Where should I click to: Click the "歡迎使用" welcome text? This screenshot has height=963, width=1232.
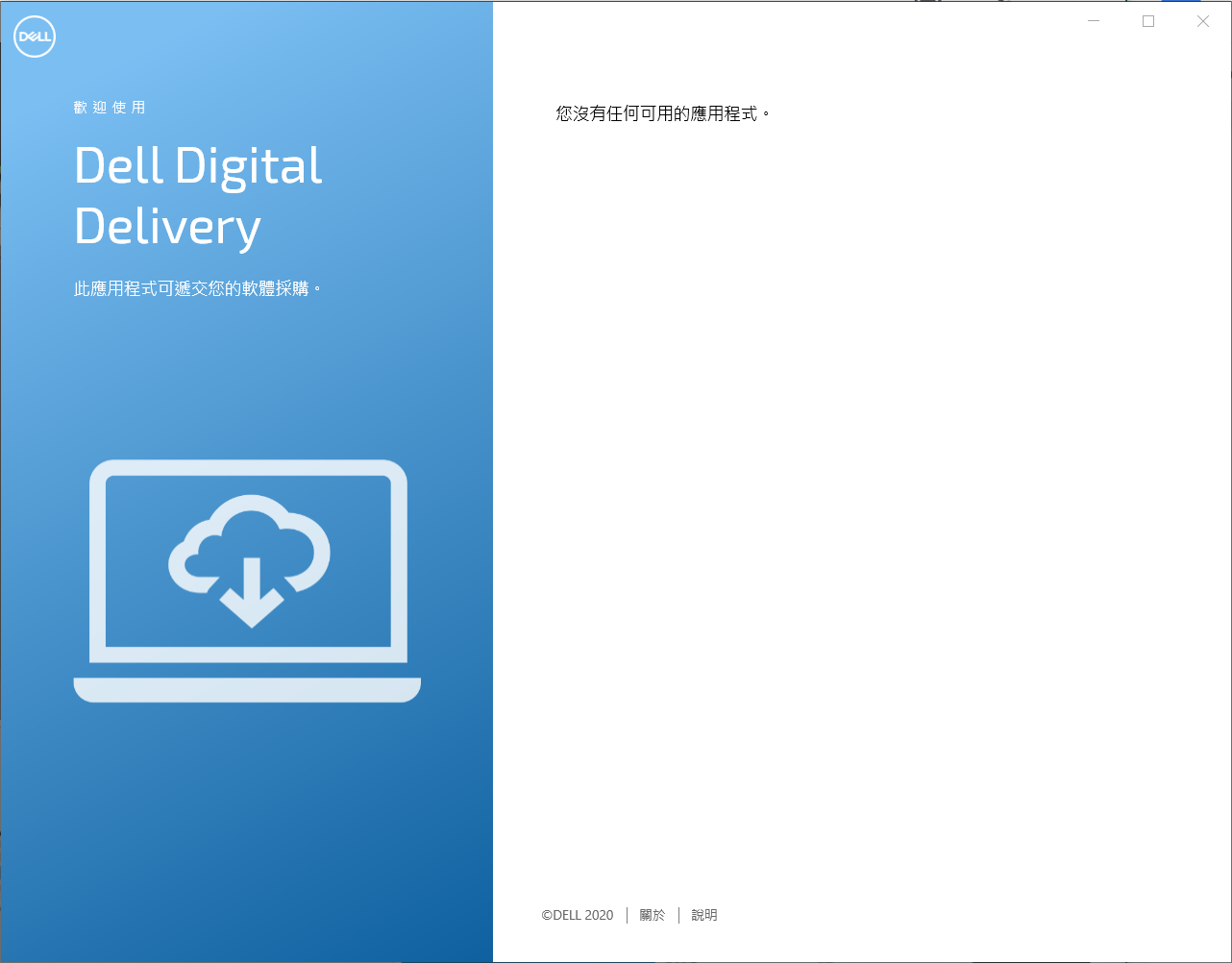click(x=110, y=108)
